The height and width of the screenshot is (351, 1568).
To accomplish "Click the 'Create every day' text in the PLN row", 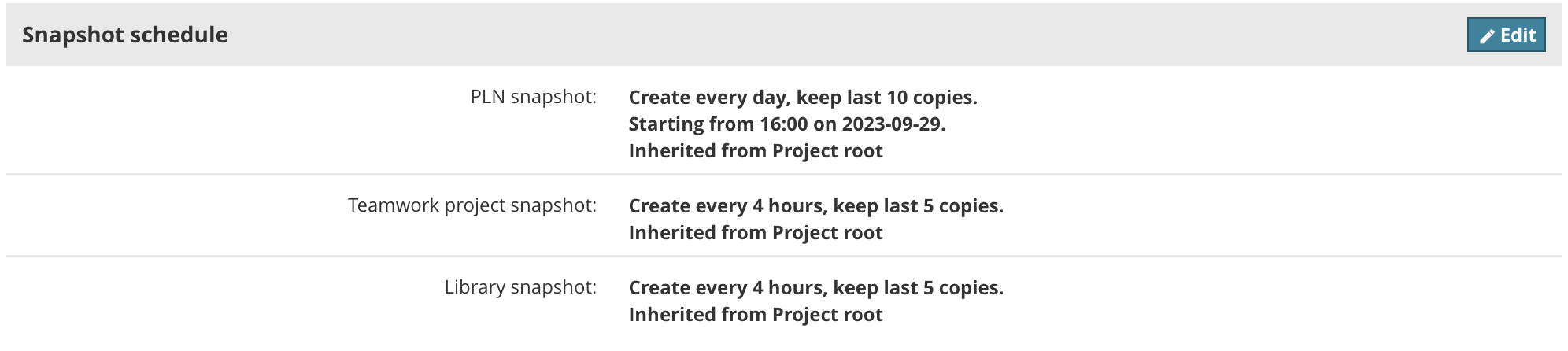I will (x=708, y=98).
